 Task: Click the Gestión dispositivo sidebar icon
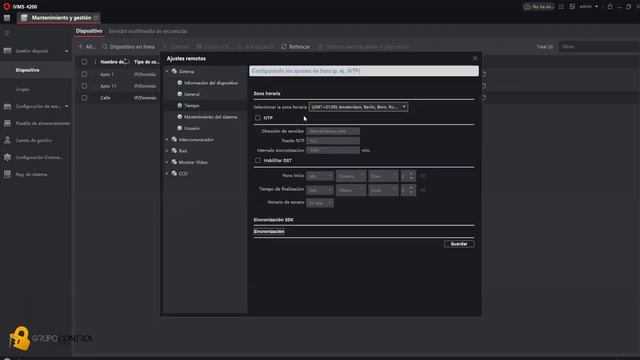click(x=7, y=51)
